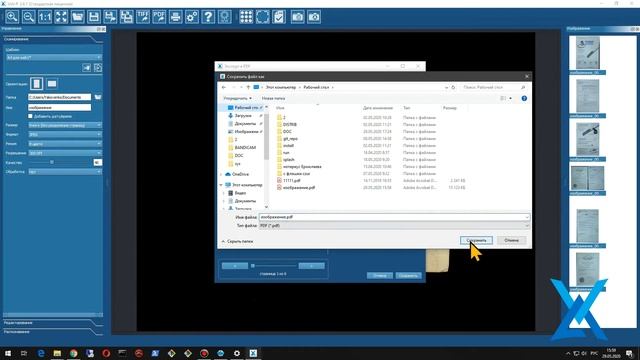Go to previous page in export window
Screen dimensions: 640x360
click(235, 266)
